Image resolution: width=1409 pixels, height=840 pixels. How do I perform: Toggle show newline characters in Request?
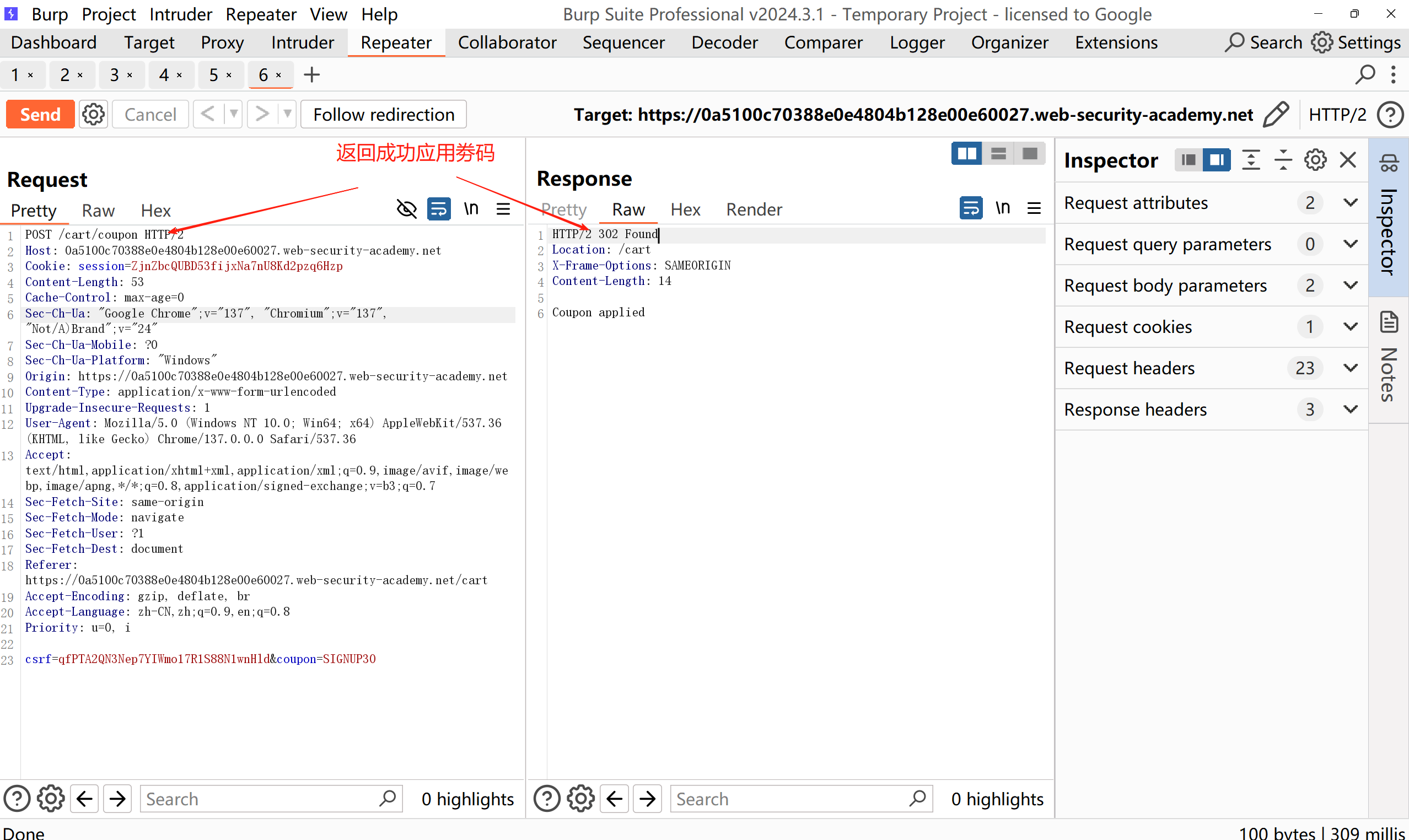pyautogui.click(x=471, y=209)
